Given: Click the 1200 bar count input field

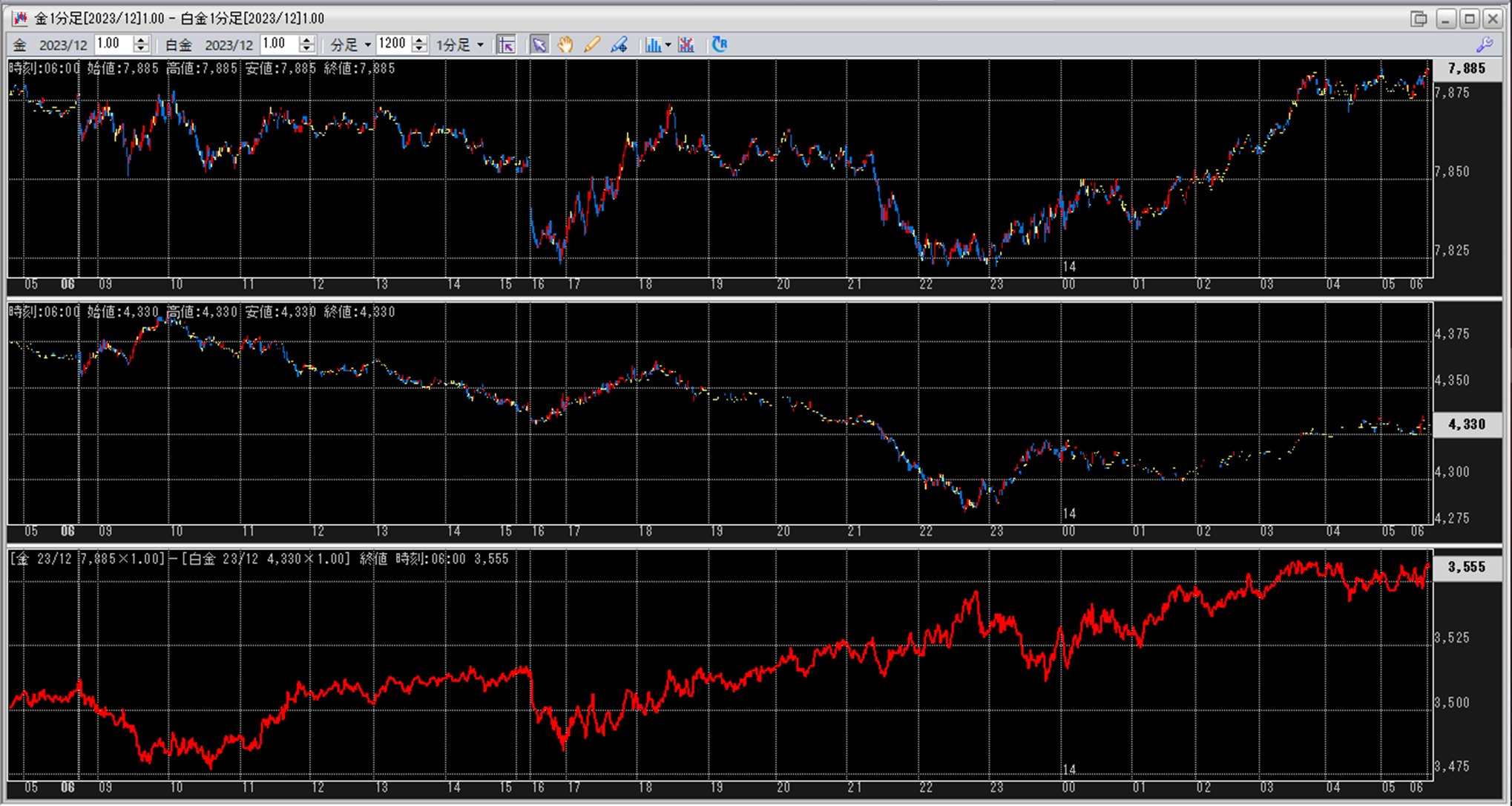Looking at the screenshot, I should tap(392, 45).
